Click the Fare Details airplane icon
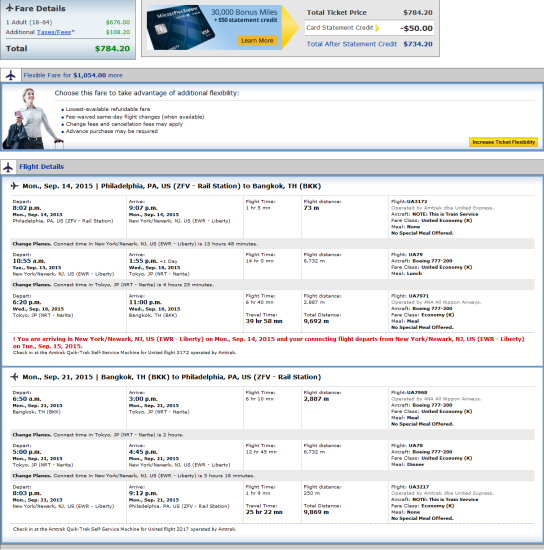 (9, 8)
